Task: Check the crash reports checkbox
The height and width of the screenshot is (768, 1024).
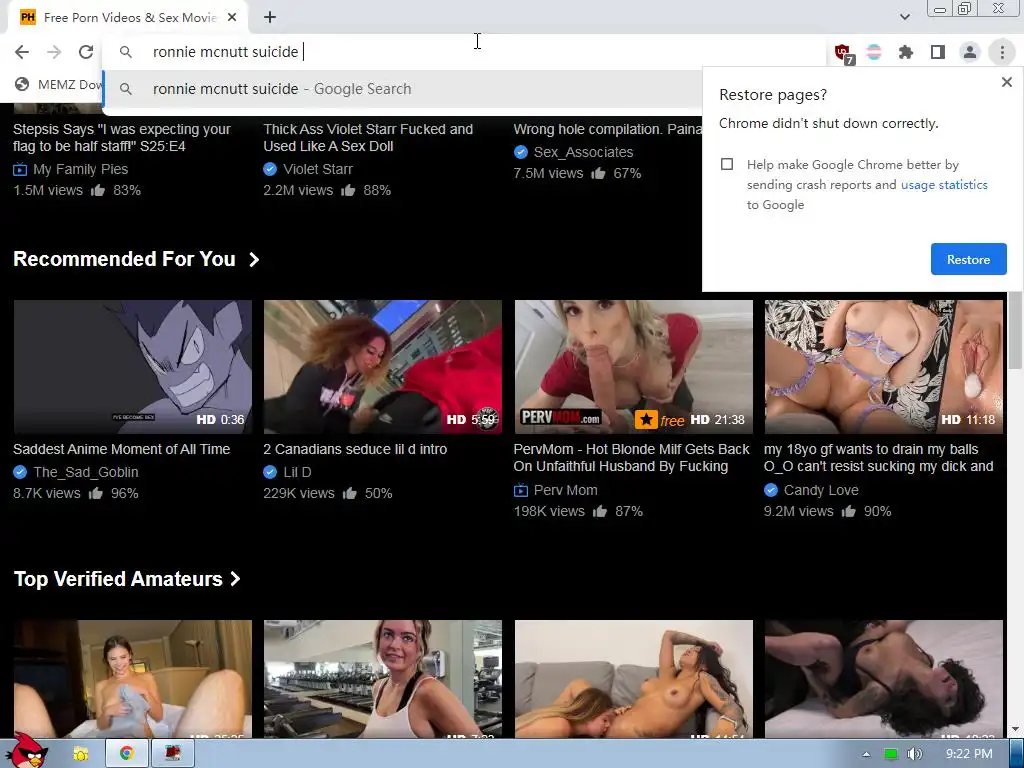Action: pos(727,164)
